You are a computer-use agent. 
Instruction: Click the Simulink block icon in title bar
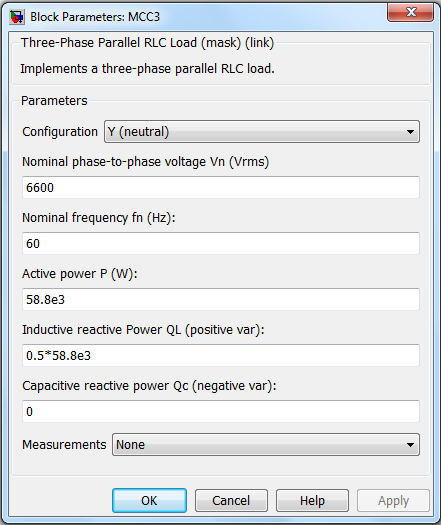coord(17,17)
